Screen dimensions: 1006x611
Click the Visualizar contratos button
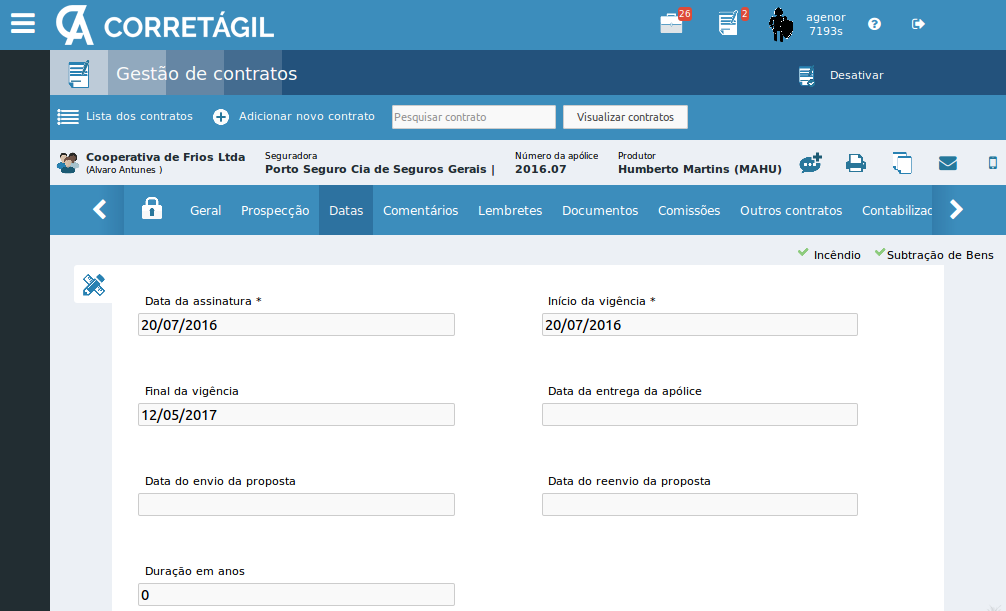[x=625, y=117]
